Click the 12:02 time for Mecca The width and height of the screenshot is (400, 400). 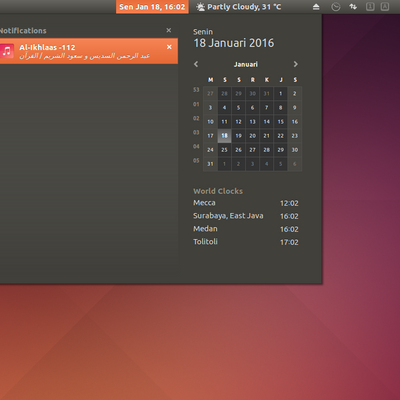click(x=289, y=203)
